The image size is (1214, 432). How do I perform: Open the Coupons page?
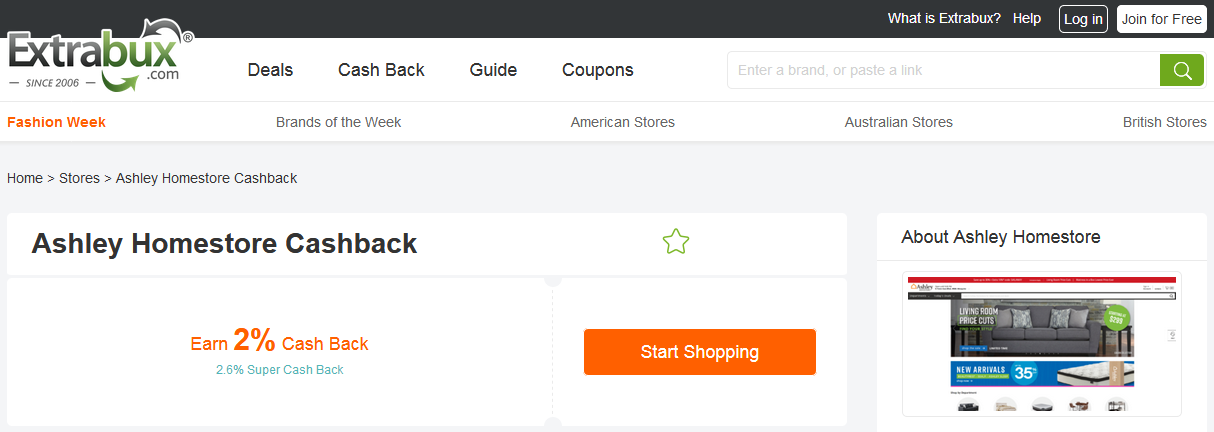[597, 70]
